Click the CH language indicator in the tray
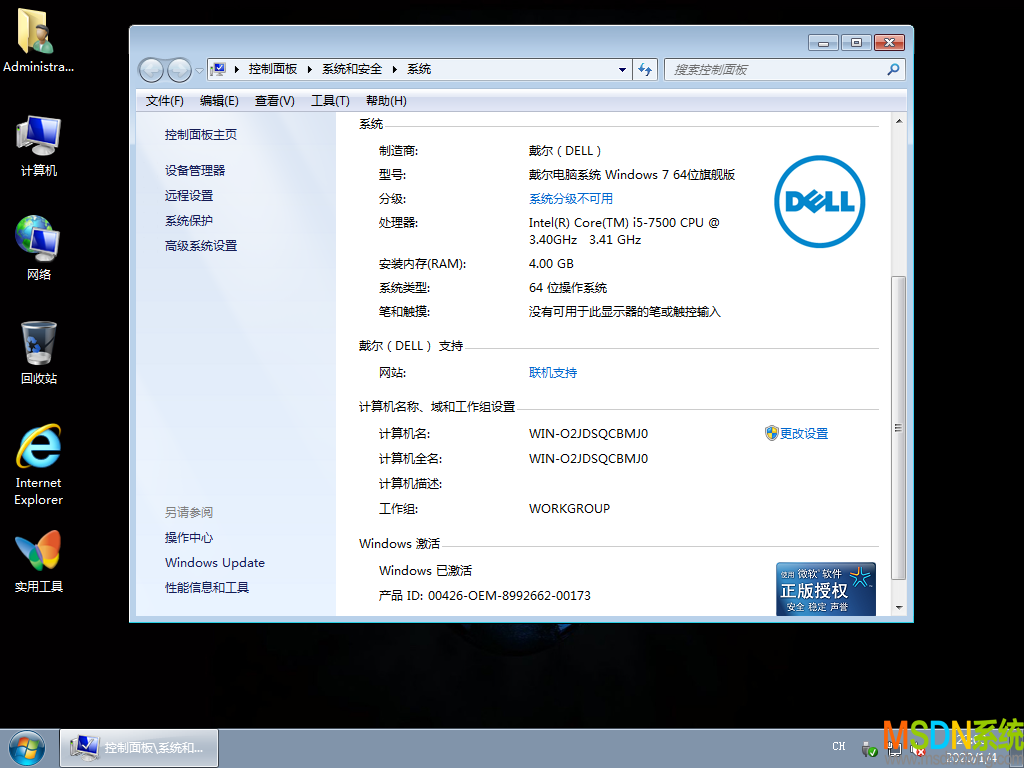The height and width of the screenshot is (768, 1024). (839, 746)
